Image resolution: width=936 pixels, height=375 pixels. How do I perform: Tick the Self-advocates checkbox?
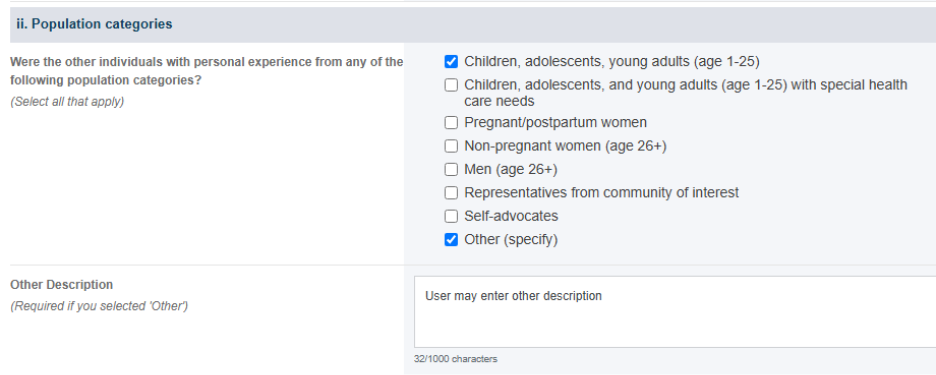(x=451, y=216)
